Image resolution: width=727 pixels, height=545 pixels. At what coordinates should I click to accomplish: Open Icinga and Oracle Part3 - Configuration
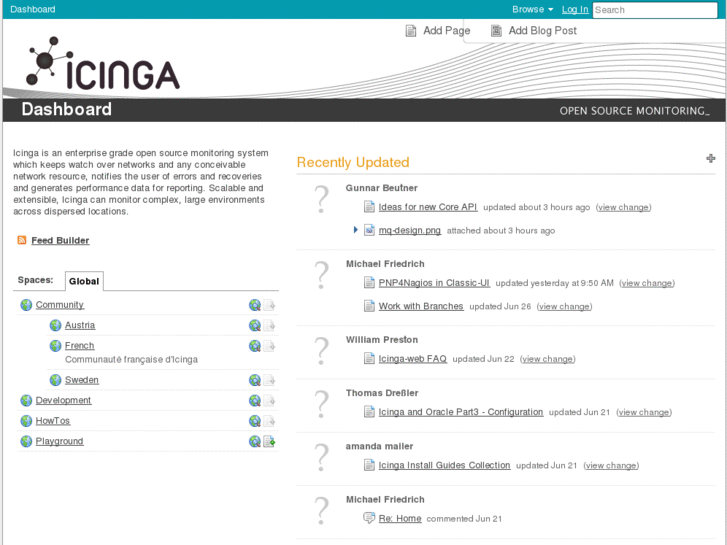[x=460, y=412]
